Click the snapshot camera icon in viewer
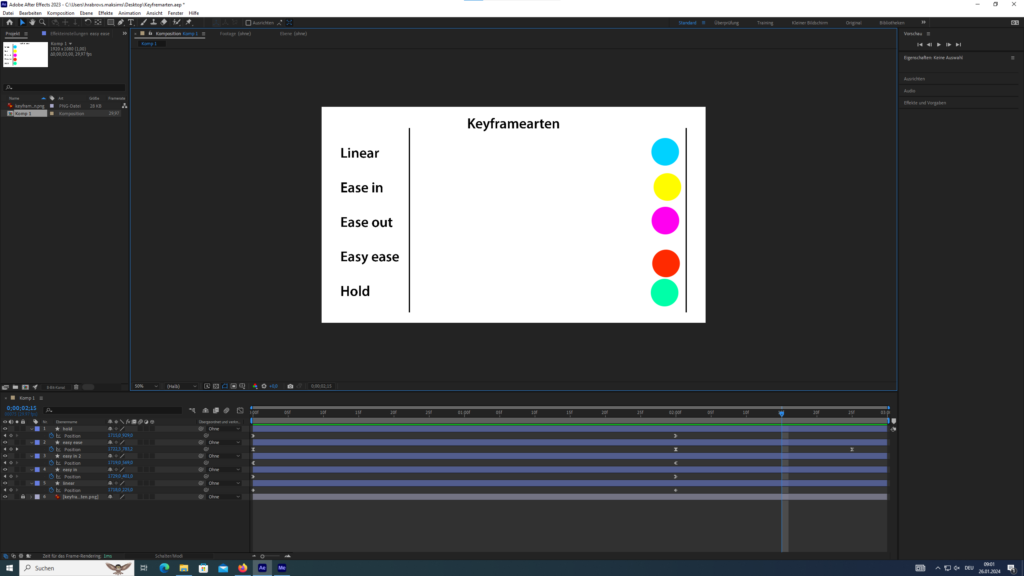The image size is (1024, 576). 290,385
